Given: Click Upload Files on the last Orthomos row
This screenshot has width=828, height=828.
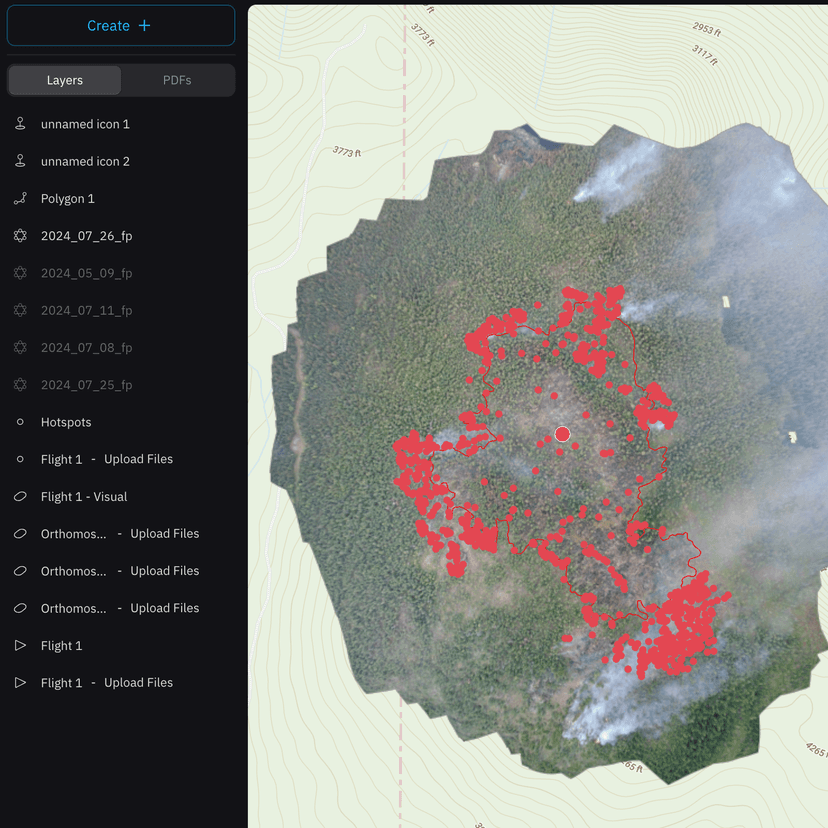Looking at the screenshot, I should (164, 608).
